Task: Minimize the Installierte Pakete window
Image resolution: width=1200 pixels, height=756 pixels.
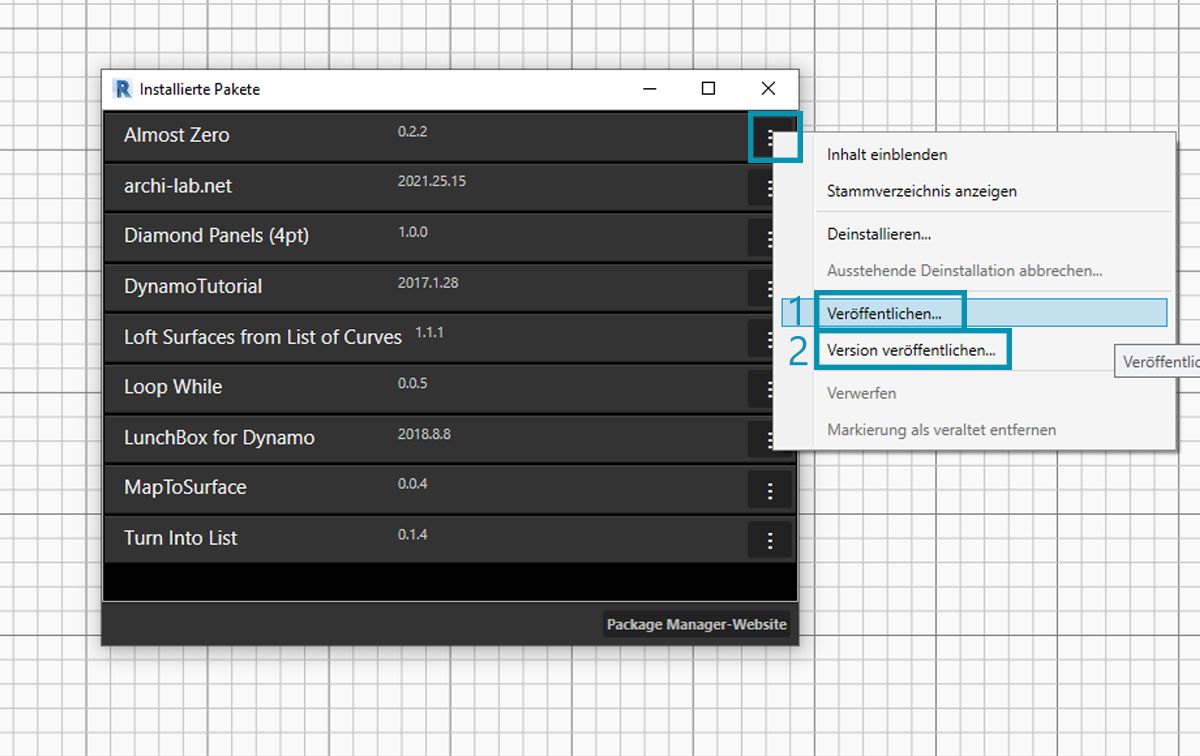Action: [651, 89]
